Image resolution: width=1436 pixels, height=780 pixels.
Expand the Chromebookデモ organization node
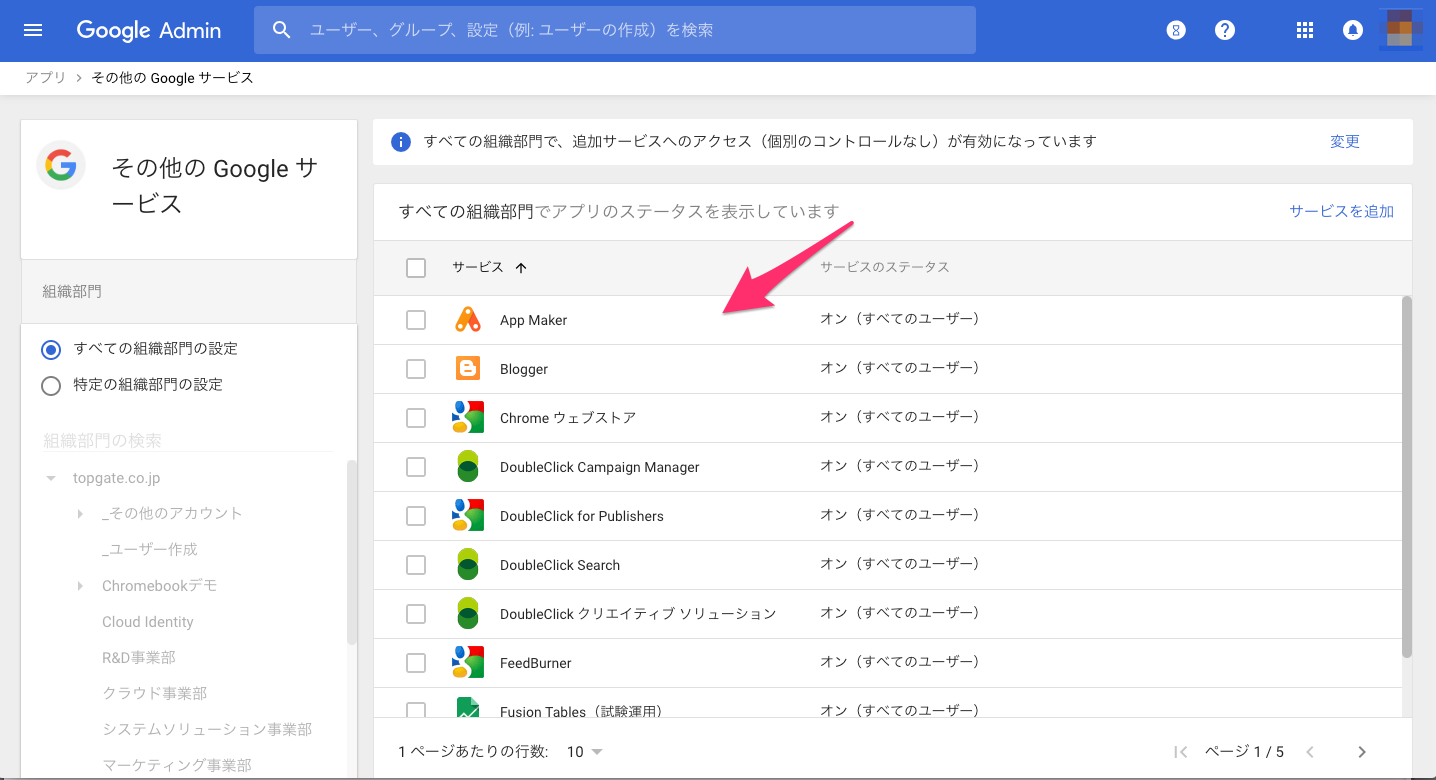pyautogui.click(x=80, y=586)
